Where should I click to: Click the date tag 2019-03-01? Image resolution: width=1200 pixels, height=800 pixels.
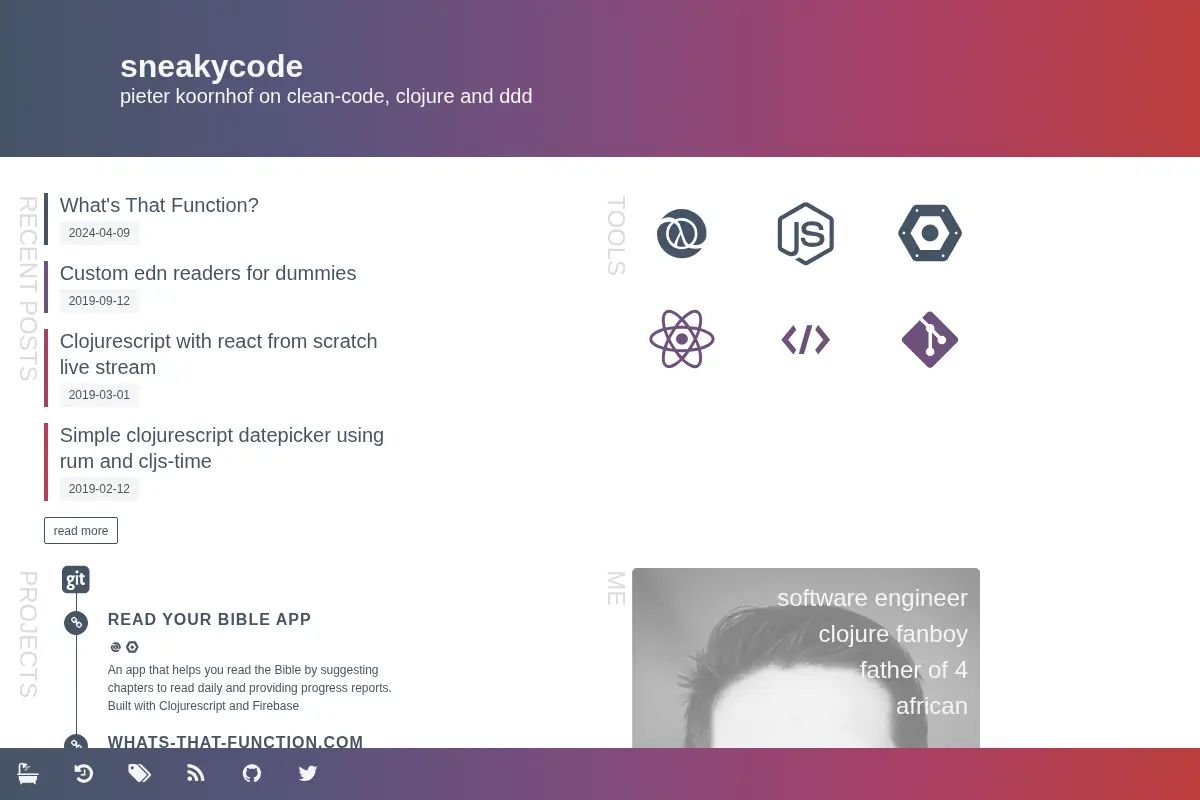pos(99,395)
